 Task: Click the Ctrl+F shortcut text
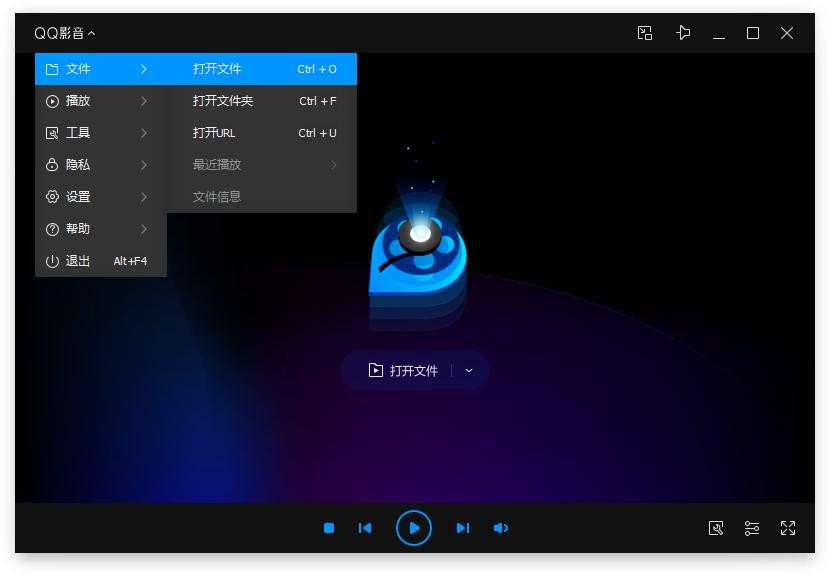pyautogui.click(x=318, y=101)
